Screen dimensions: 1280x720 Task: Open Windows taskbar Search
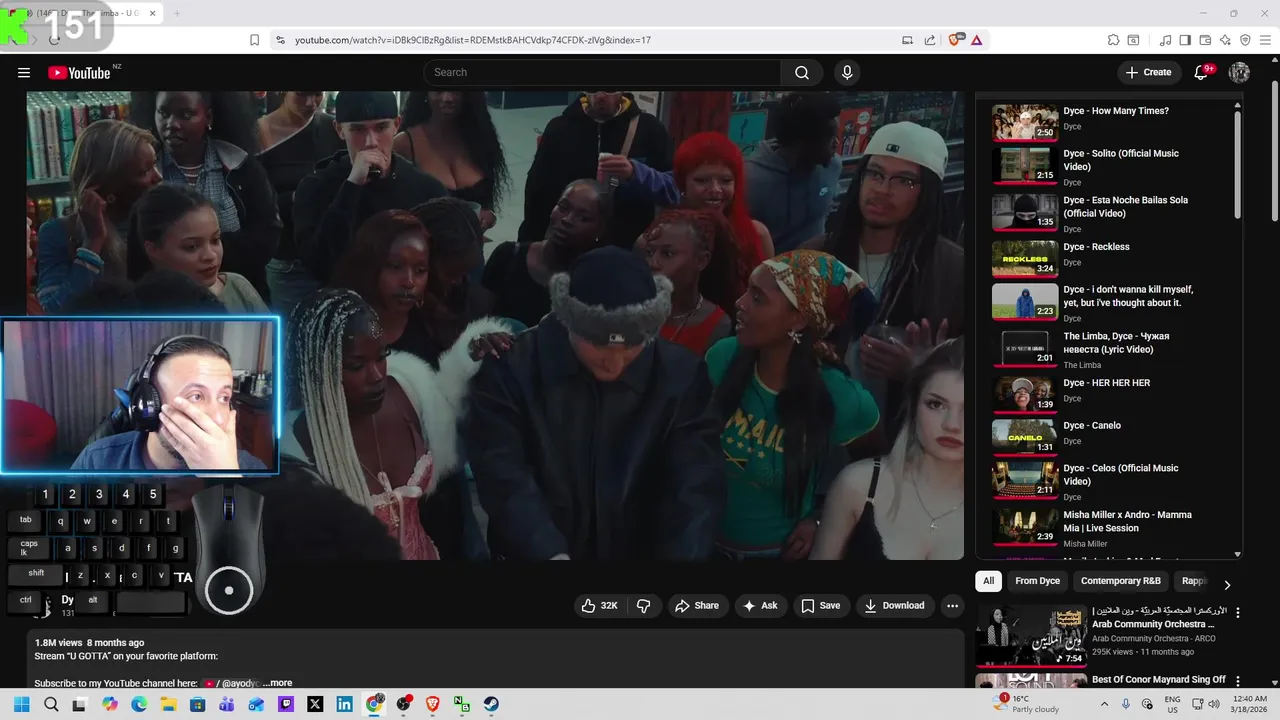pyautogui.click(x=51, y=704)
